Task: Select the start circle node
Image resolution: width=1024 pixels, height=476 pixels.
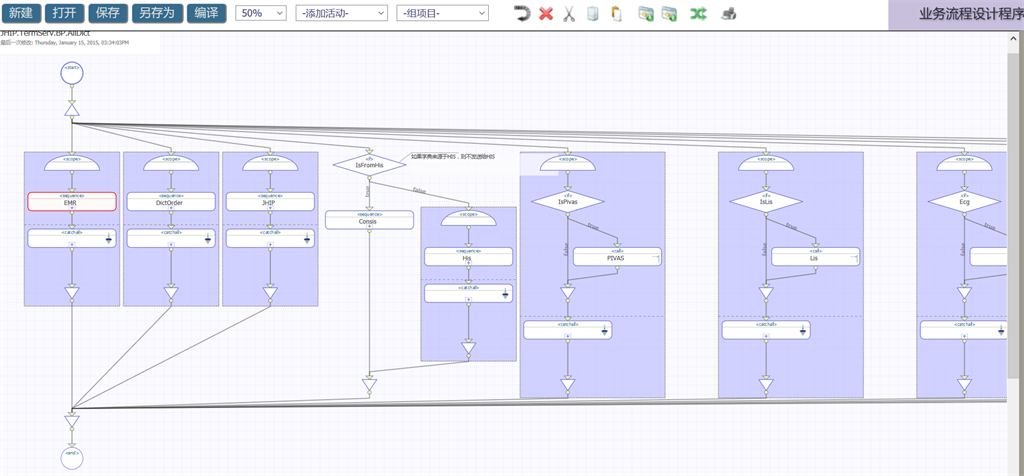Action: click(71, 74)
